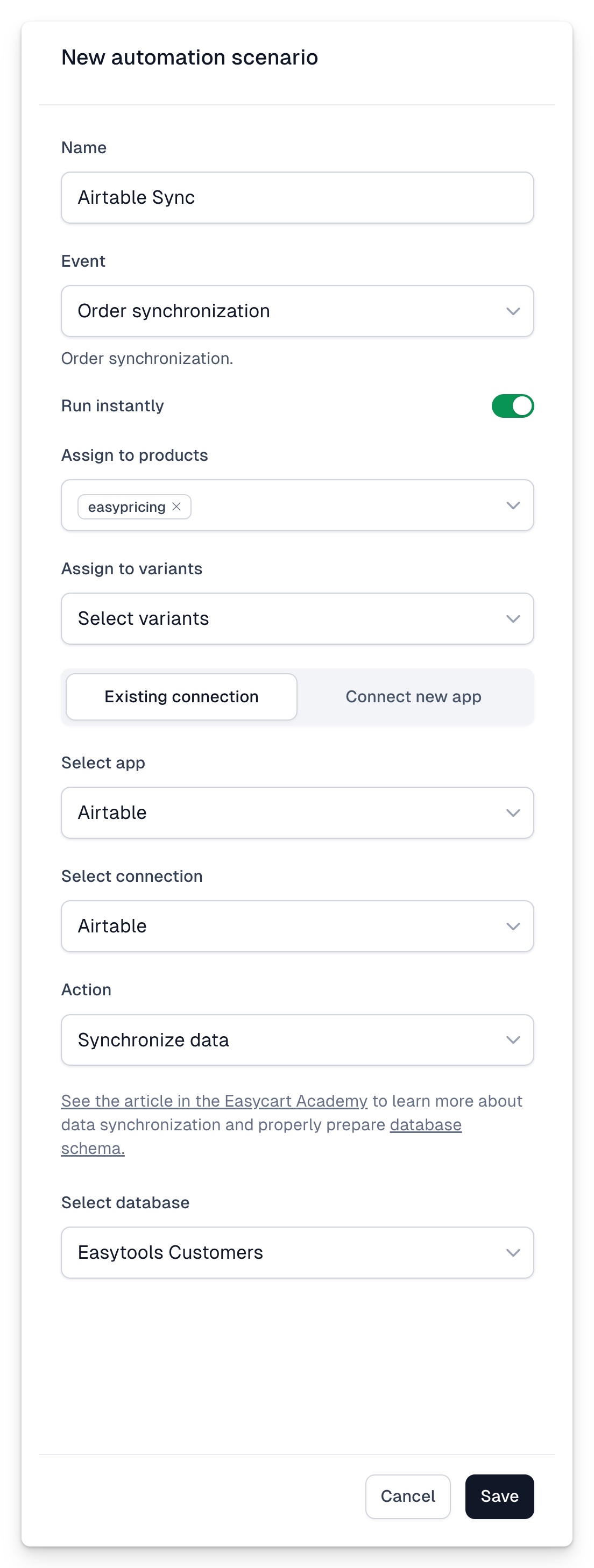Screen dimensions: 594x1568
Task: Click chevron icon in Select database field
Action: tap(513, 1252)
